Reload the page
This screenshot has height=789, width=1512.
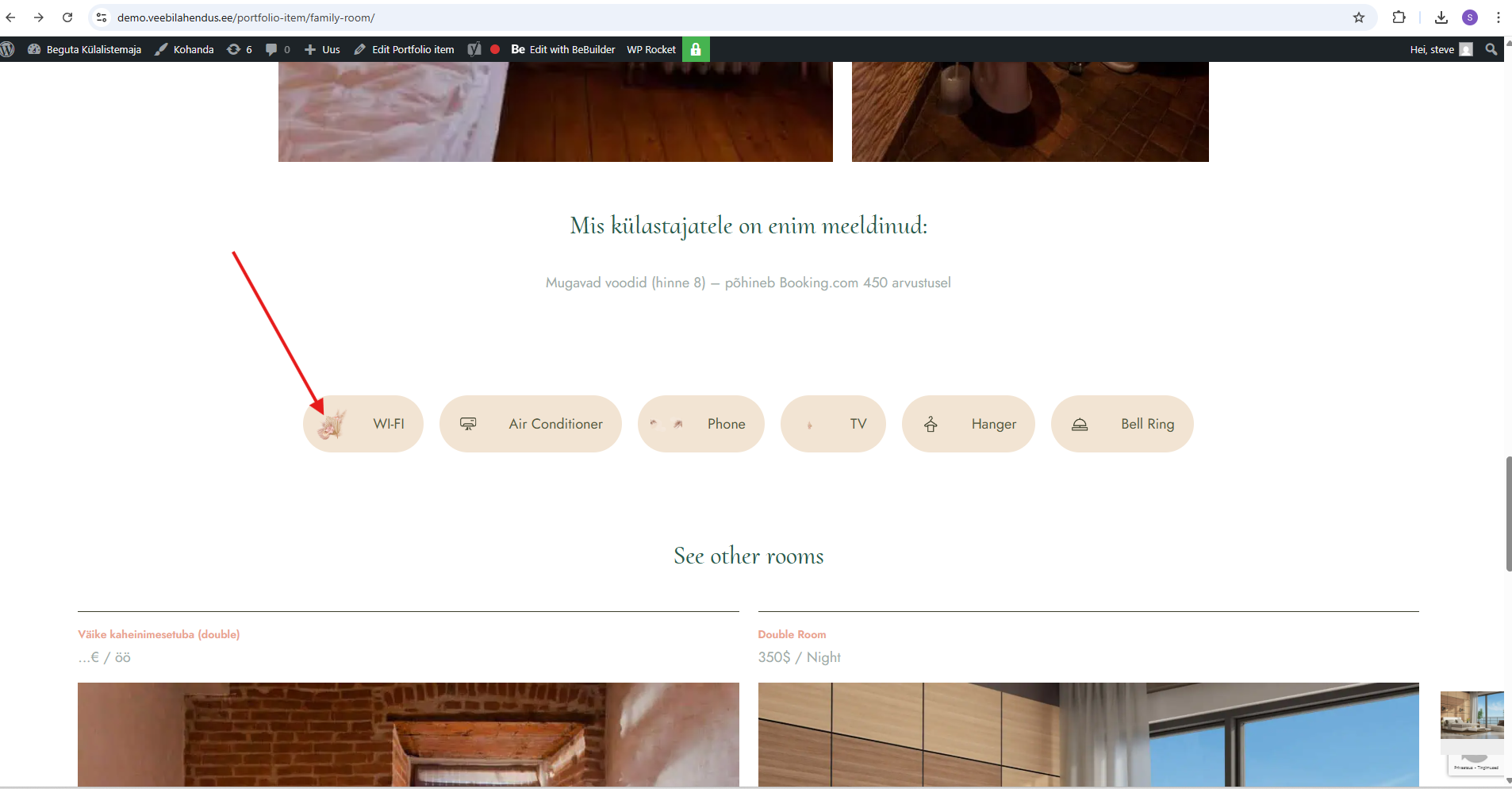pos(67,17)
